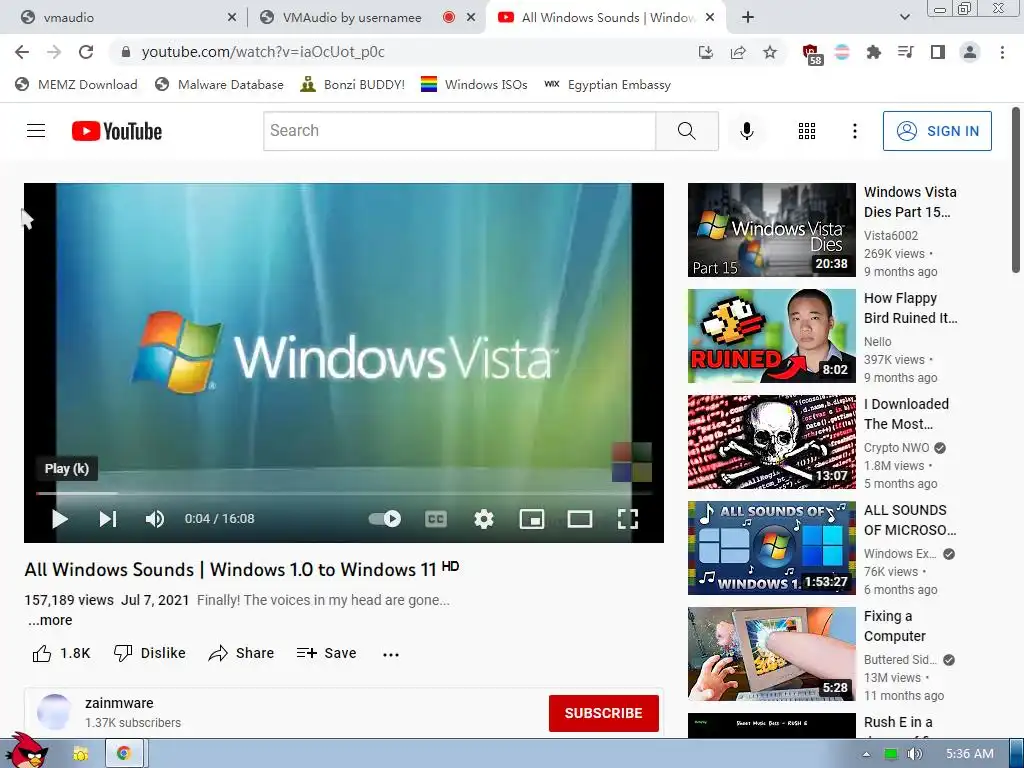
Task: Open the tab search chevron
Action: (x=904, y=18)
